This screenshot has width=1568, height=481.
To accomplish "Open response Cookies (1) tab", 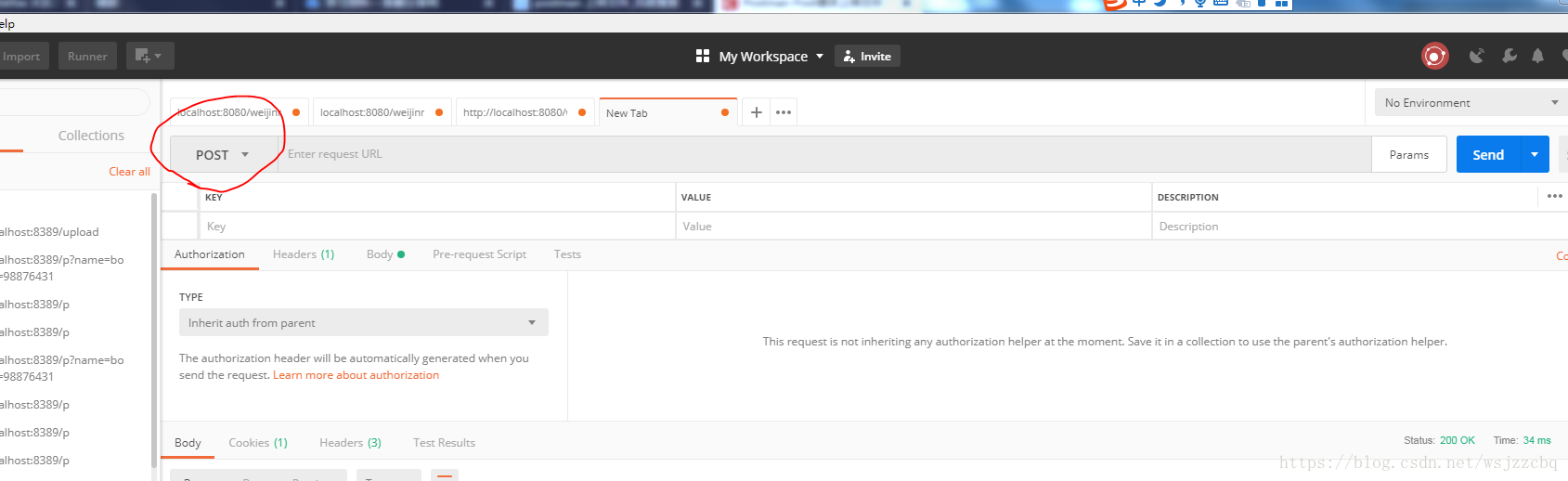I will point(258,443).
